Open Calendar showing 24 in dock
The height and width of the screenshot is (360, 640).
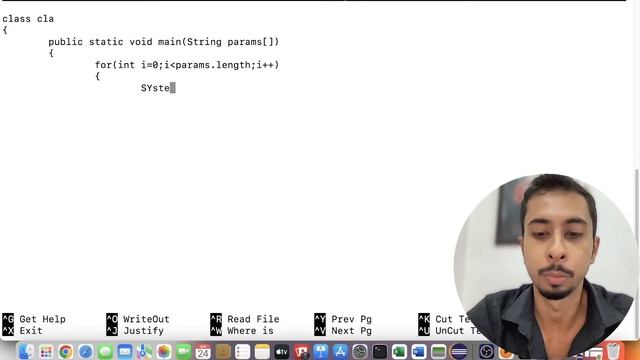tap(203, 351)
